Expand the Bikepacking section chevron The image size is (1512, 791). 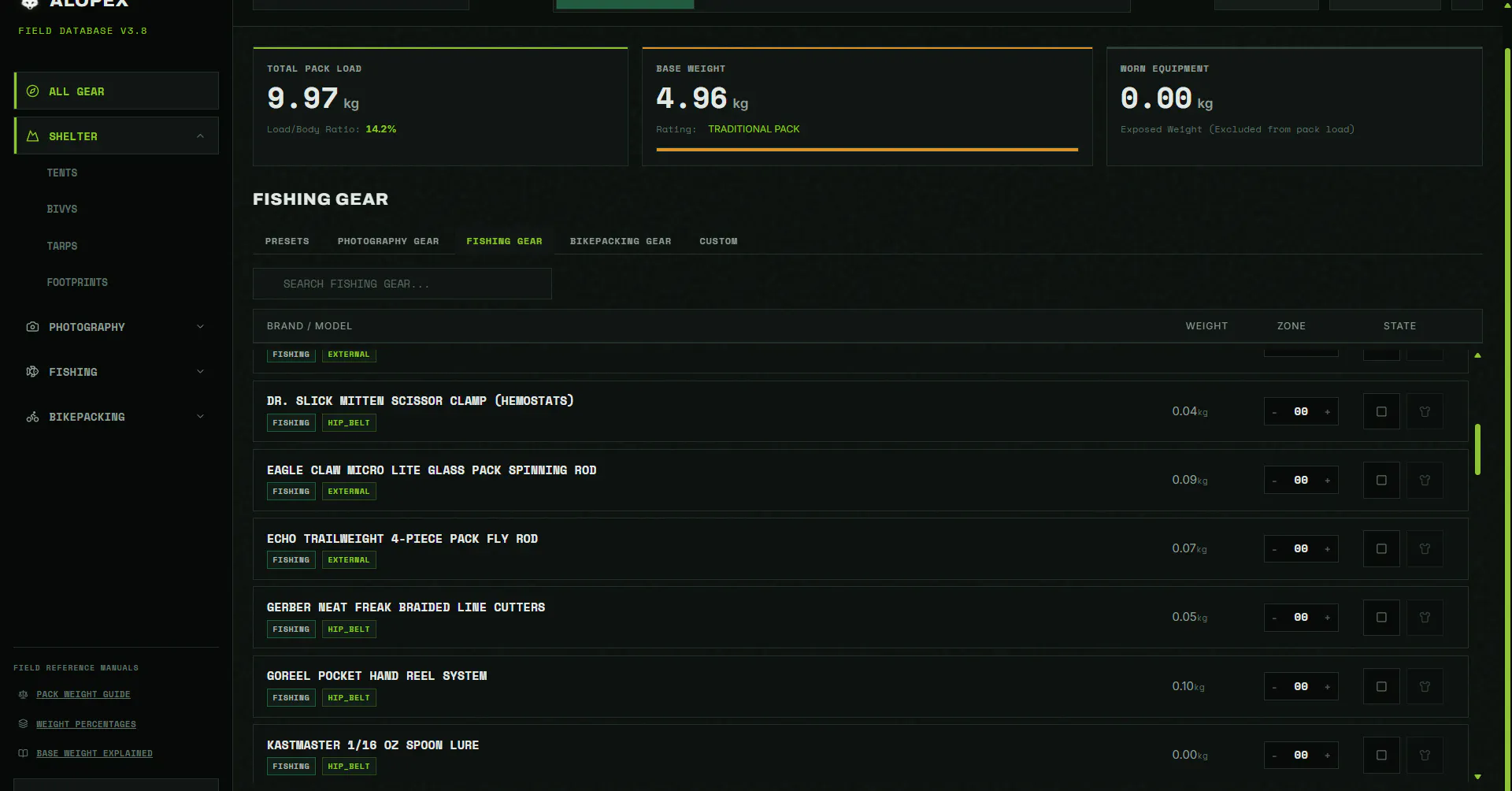tap(200, 417)
